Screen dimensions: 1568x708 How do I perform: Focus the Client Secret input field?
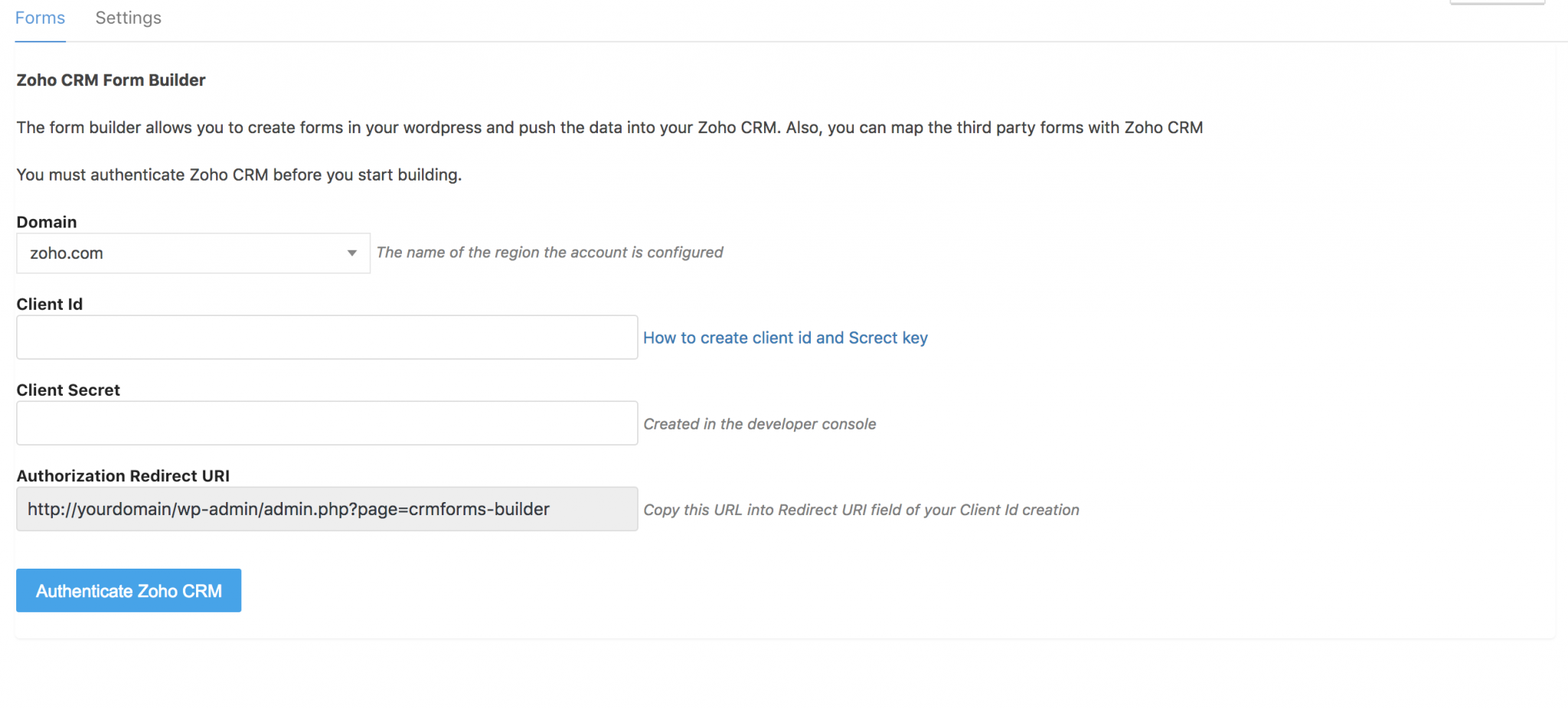pyautogui.click(x=327, y=423)
